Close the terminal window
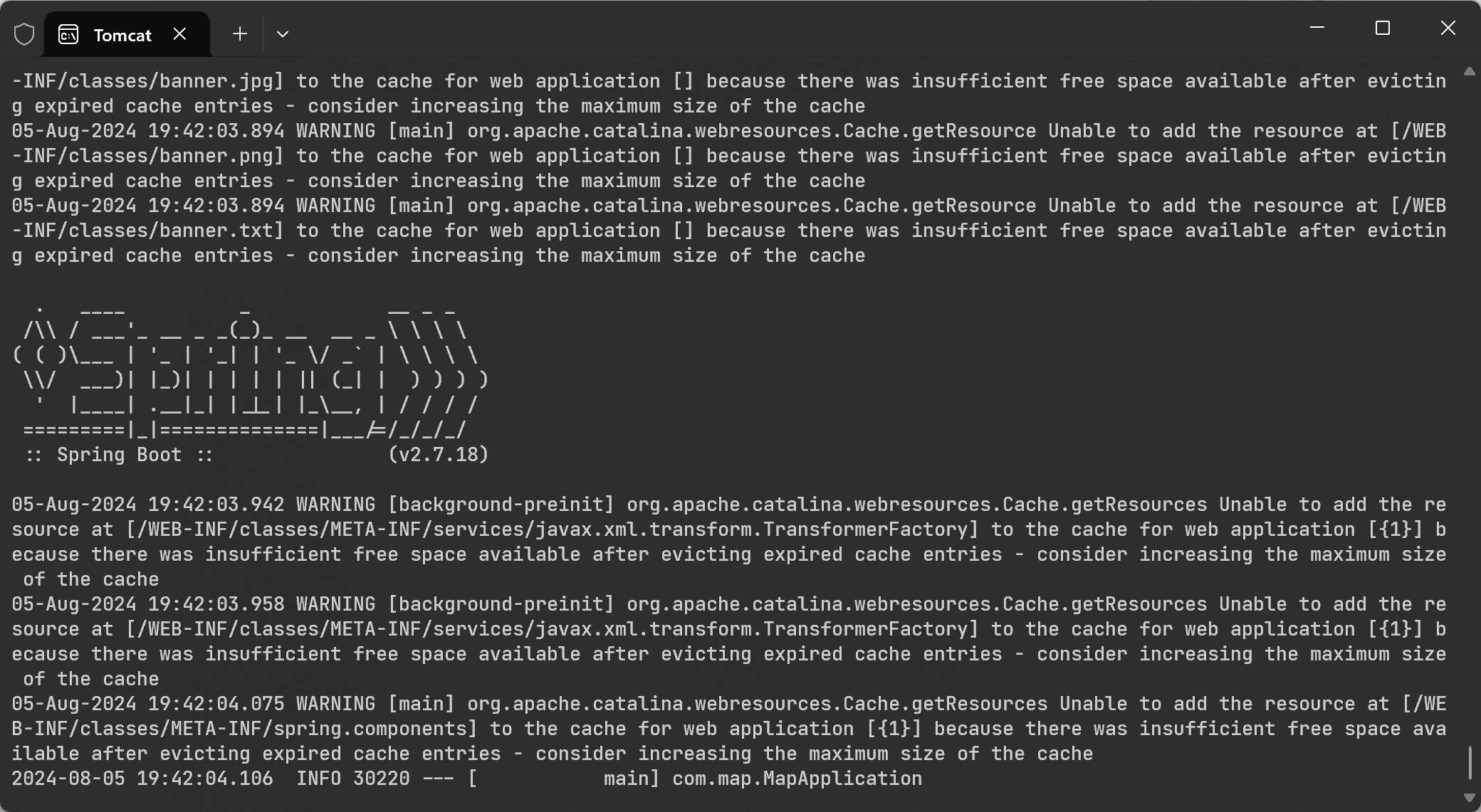Image resolution: width=1481 pixels, height=812 pixels. click(1448, 28)
